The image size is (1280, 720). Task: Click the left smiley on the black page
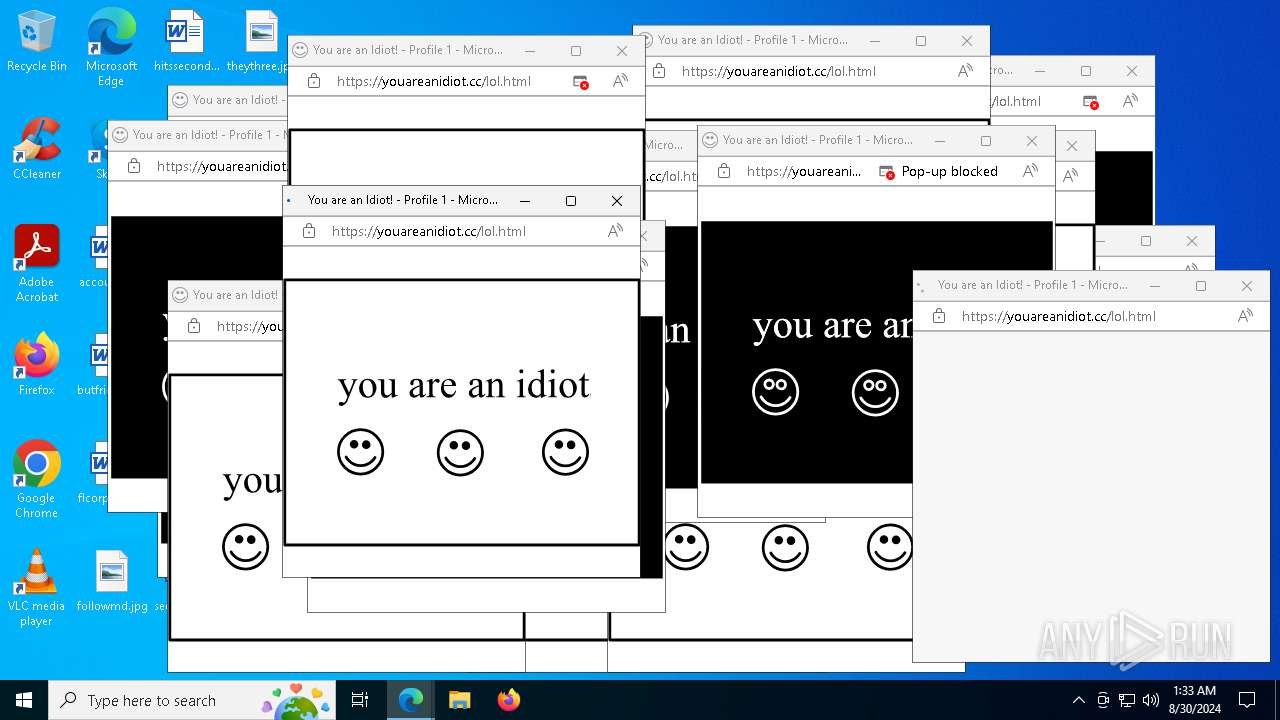click(x=776, y=392)
